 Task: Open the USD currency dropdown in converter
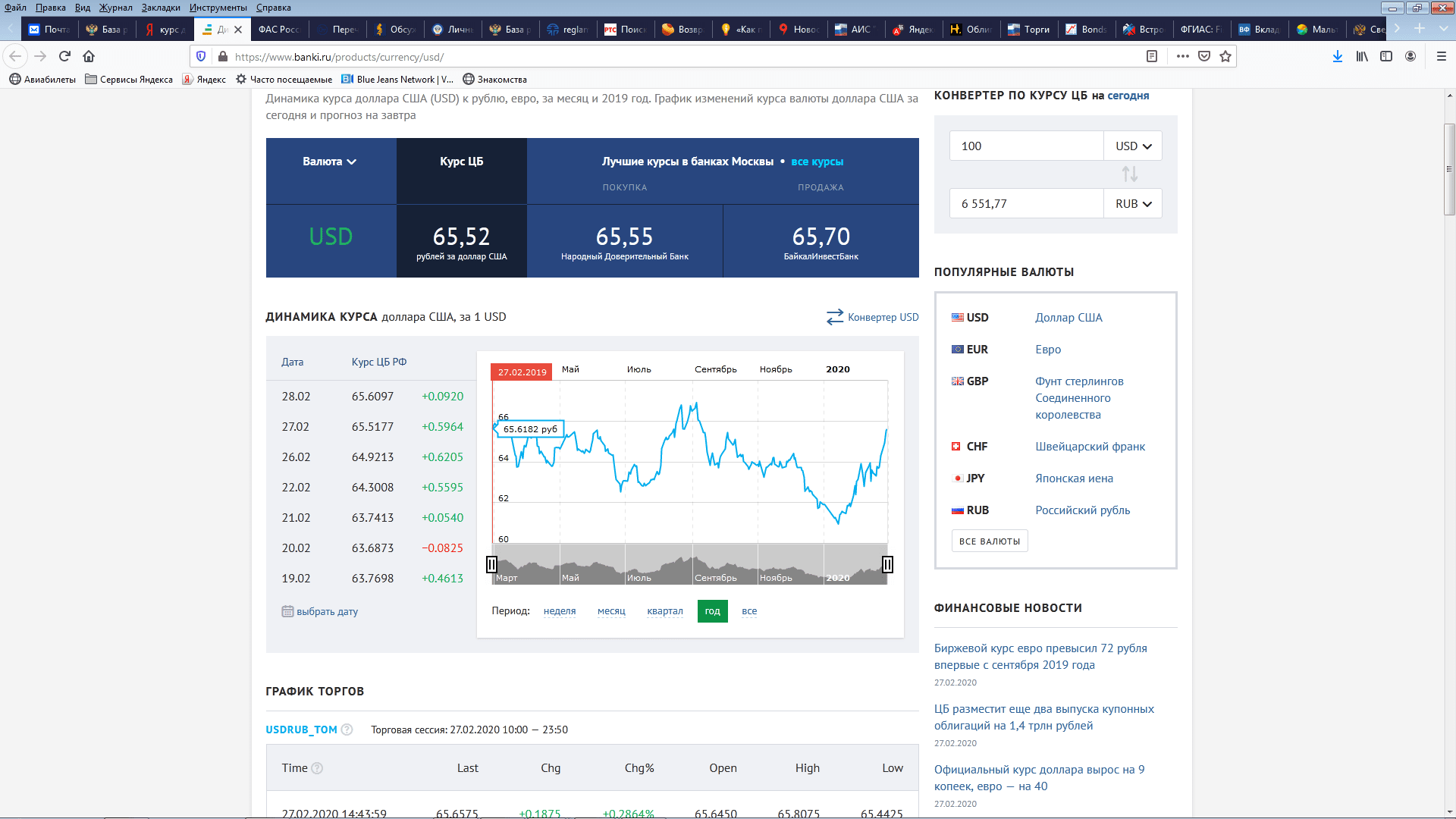[x=1133, y=146]
